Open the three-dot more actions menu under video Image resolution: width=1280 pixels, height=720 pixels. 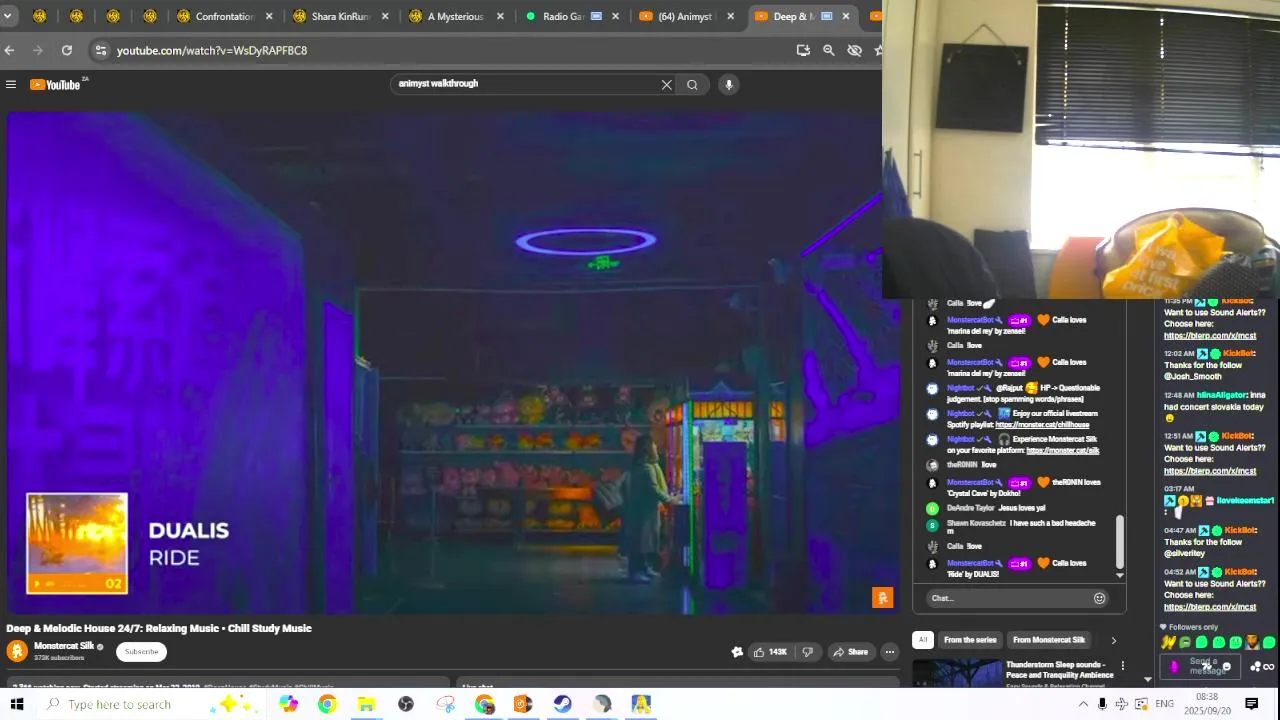[889, 652]
